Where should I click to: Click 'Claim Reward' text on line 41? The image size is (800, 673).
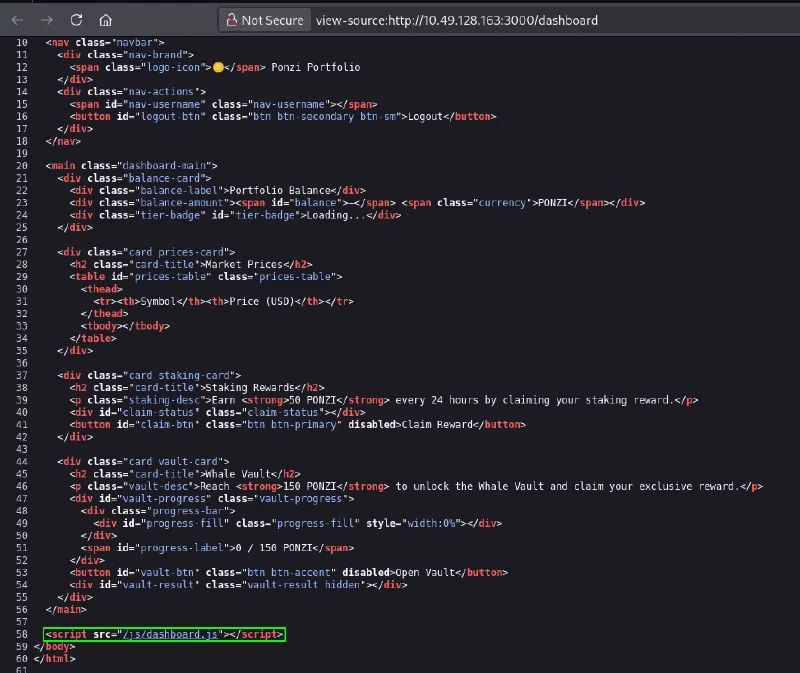point(437,425)
